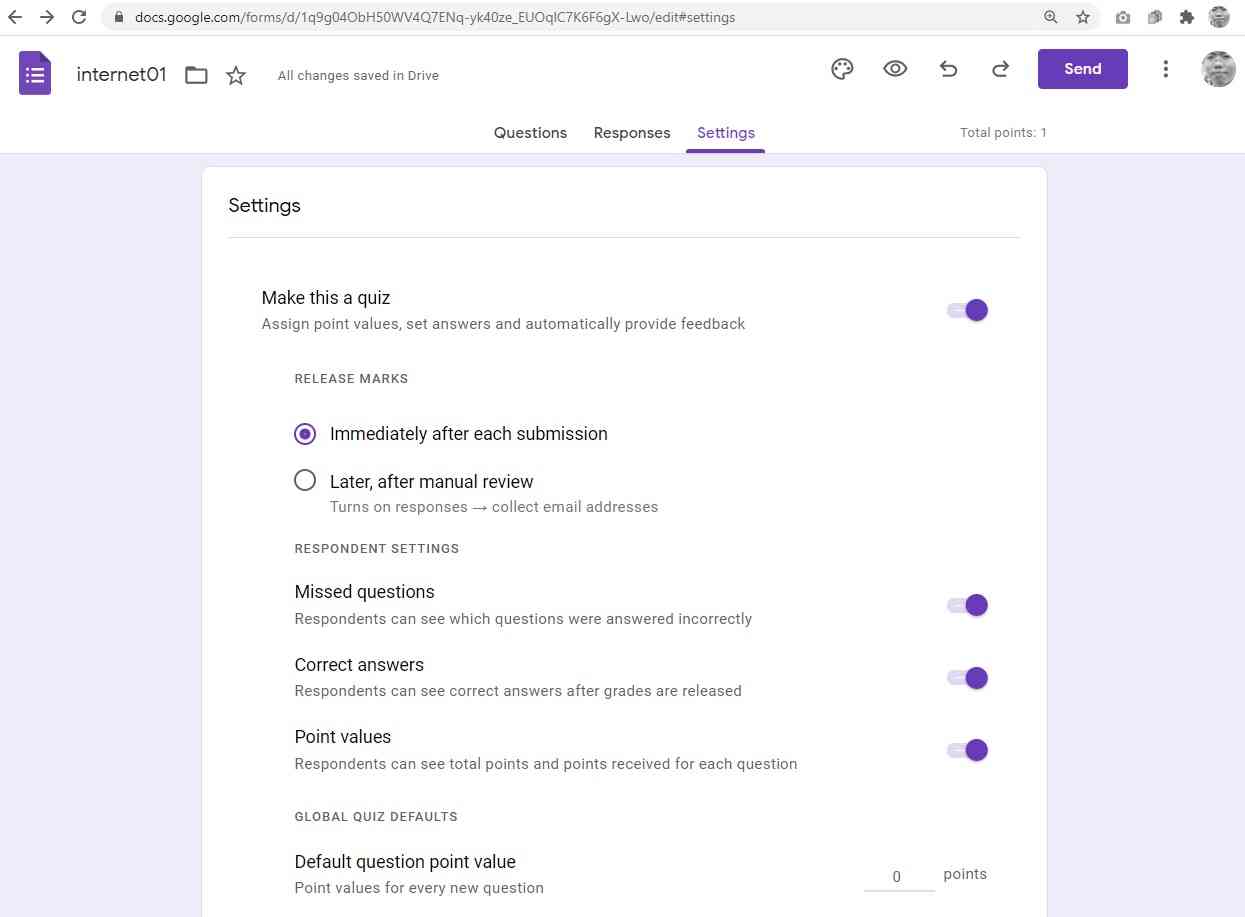The image size is (1245, 917).
Task: Open the more options three-dot menu
Action: [1165, 69]
